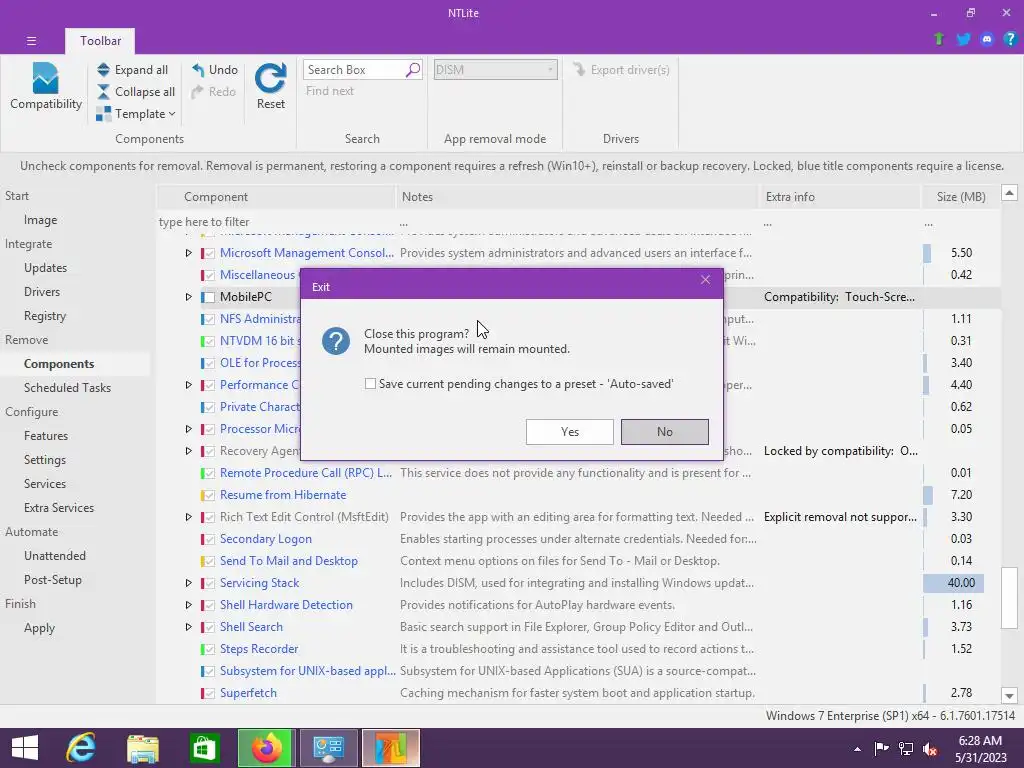
Task: Expand the Shell Search row
Action: [x=188, y=627]
